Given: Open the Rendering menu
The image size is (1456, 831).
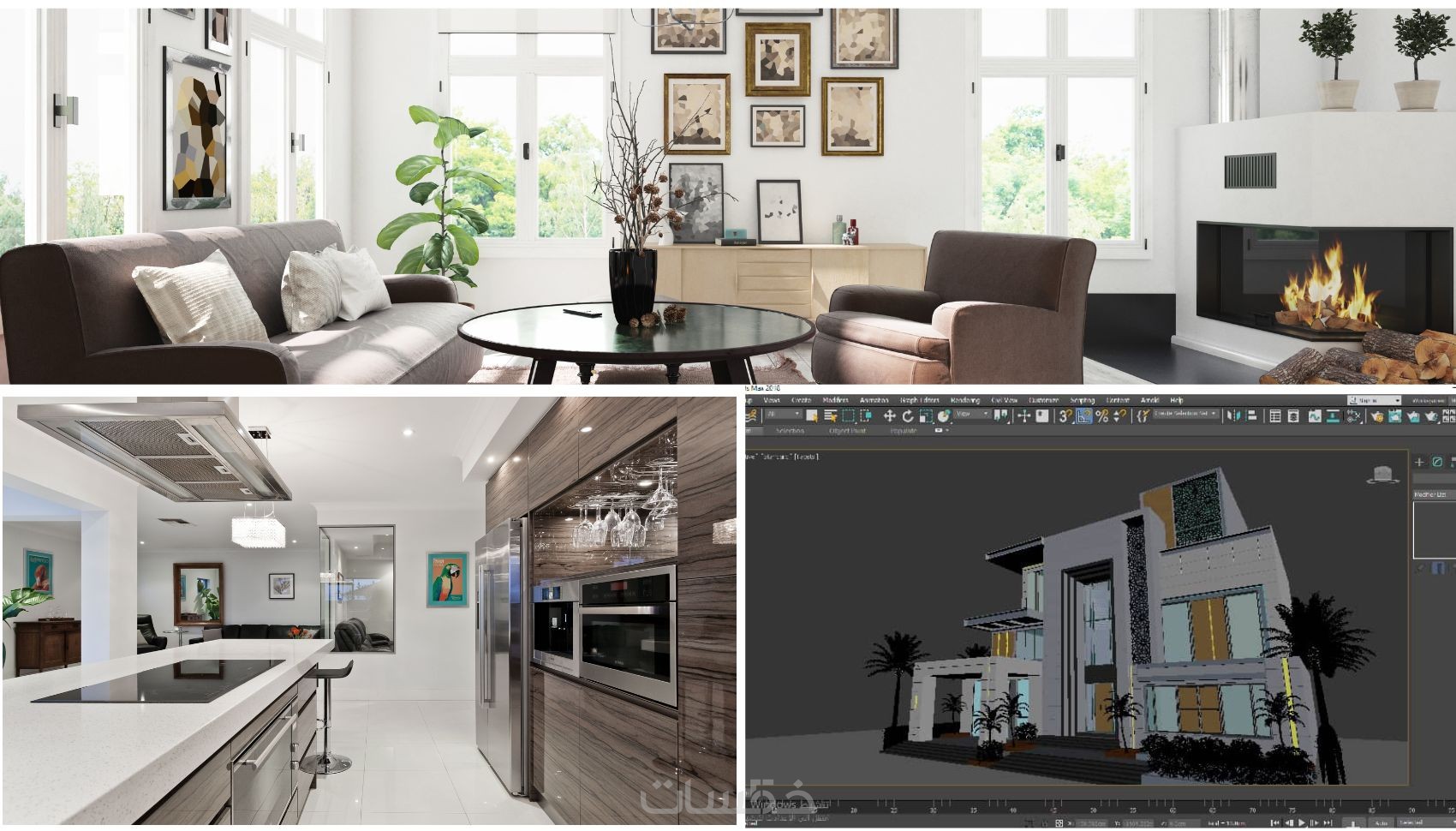Looking at the screenshot, I should click(965, 400).
